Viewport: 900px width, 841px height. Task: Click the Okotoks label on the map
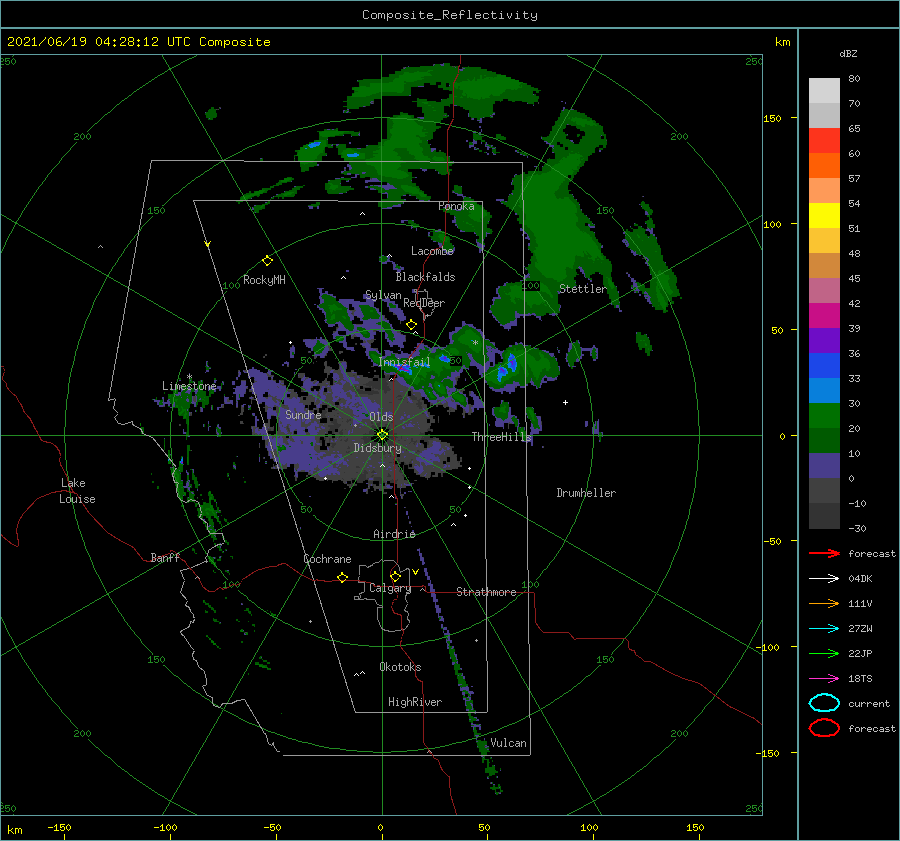[x=400, y=667]
